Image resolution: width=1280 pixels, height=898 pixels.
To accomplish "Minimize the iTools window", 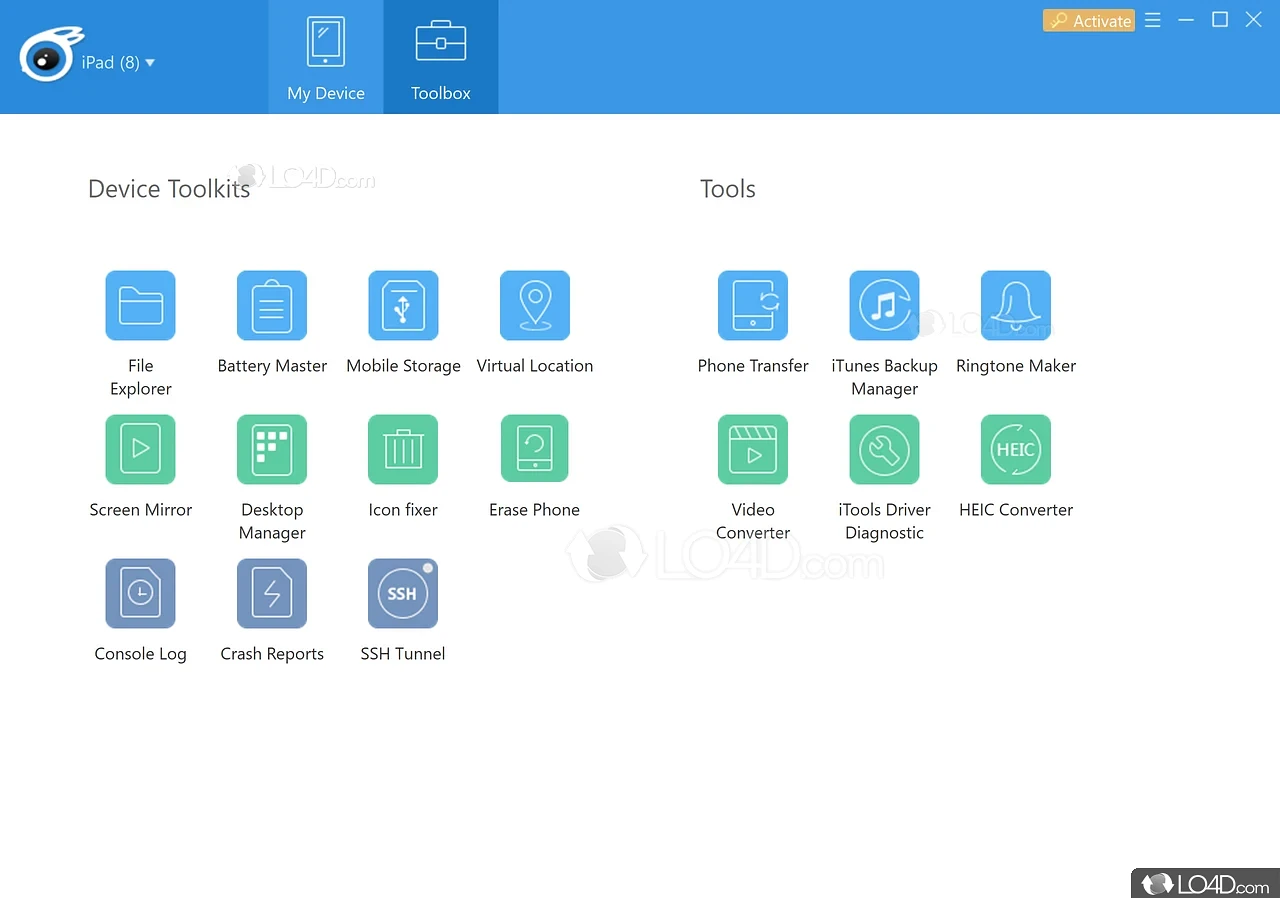I will (1186, 20).
